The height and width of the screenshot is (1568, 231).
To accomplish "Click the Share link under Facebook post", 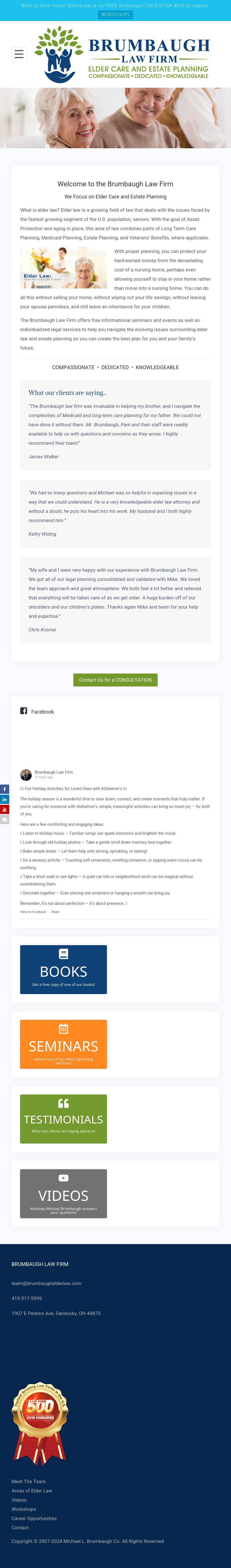I will pyautogui.click(x=55, y=912).
